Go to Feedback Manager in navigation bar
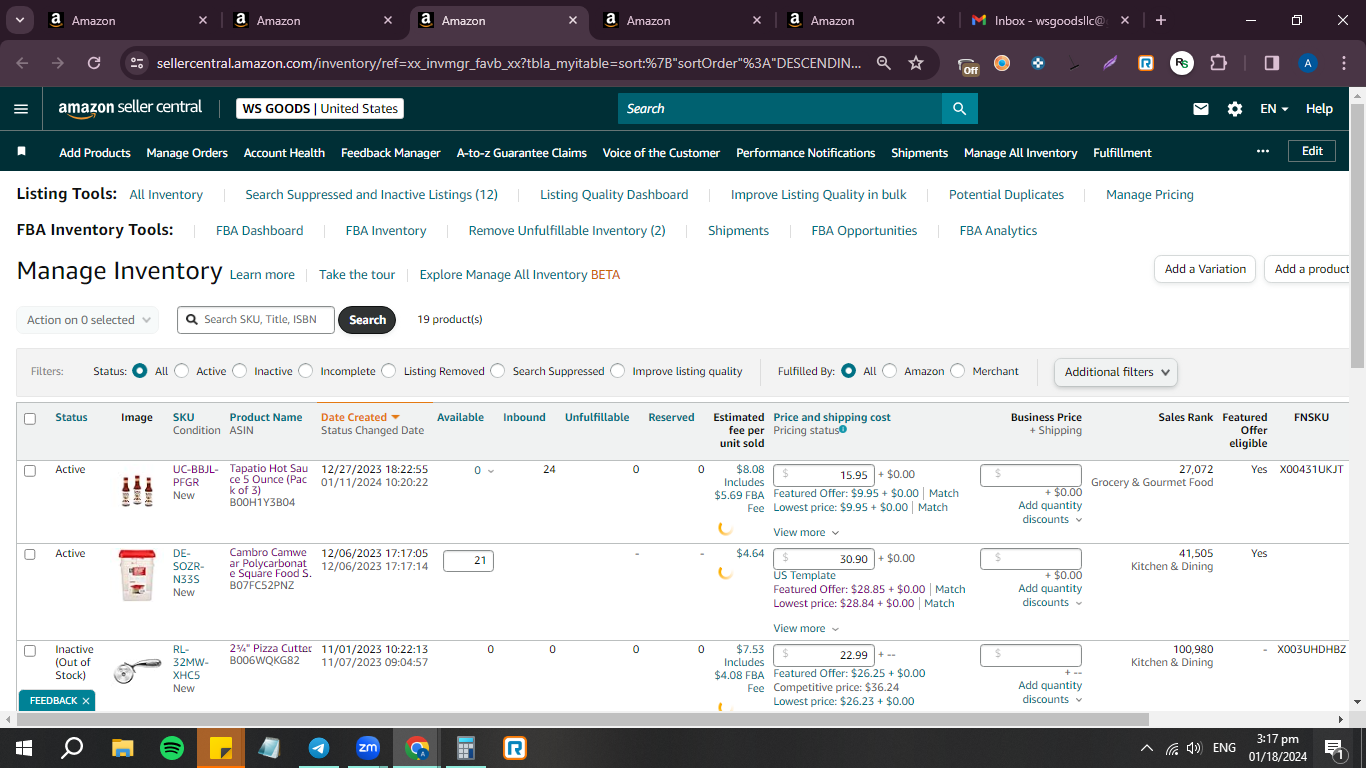The width and height of the screenshot is (1366, 768). click(391, 153)
